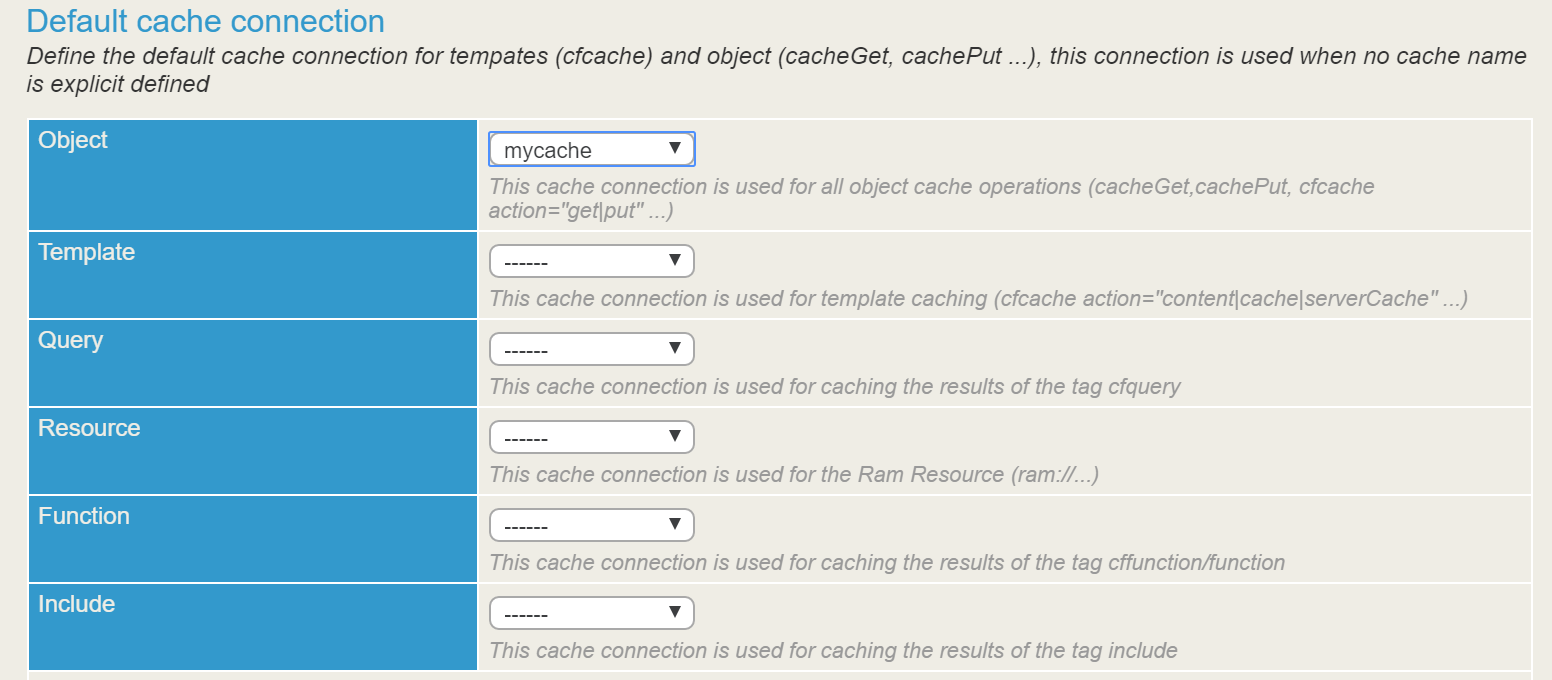The image size is (1552, 680).
Task: Click the tag include caching description
Action: point(832,651)
